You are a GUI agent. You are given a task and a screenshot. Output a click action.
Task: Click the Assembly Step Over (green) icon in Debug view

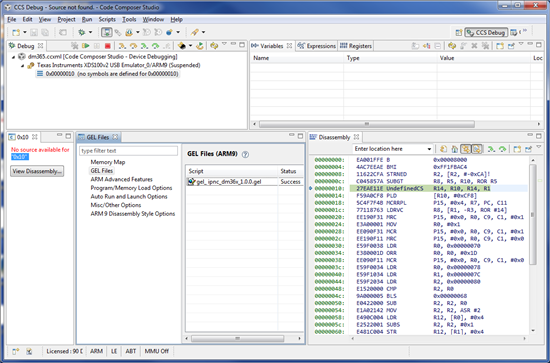155,46
